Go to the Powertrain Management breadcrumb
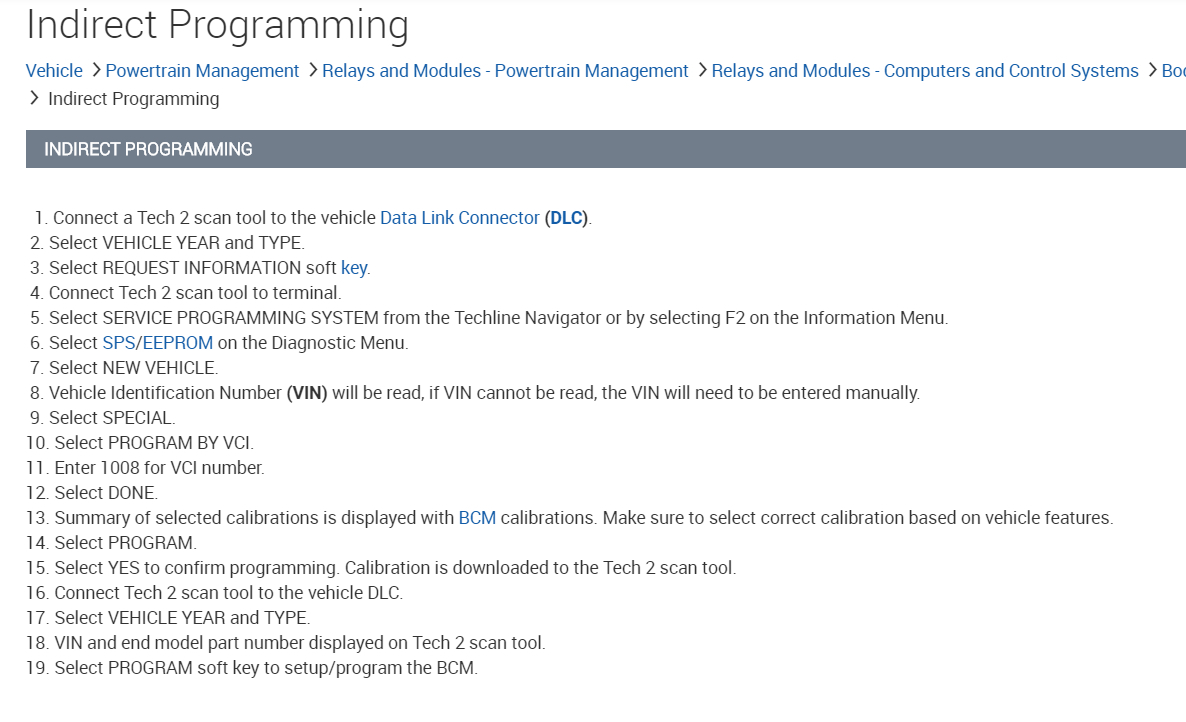The image size is (1186, 722). coord(202,71)
